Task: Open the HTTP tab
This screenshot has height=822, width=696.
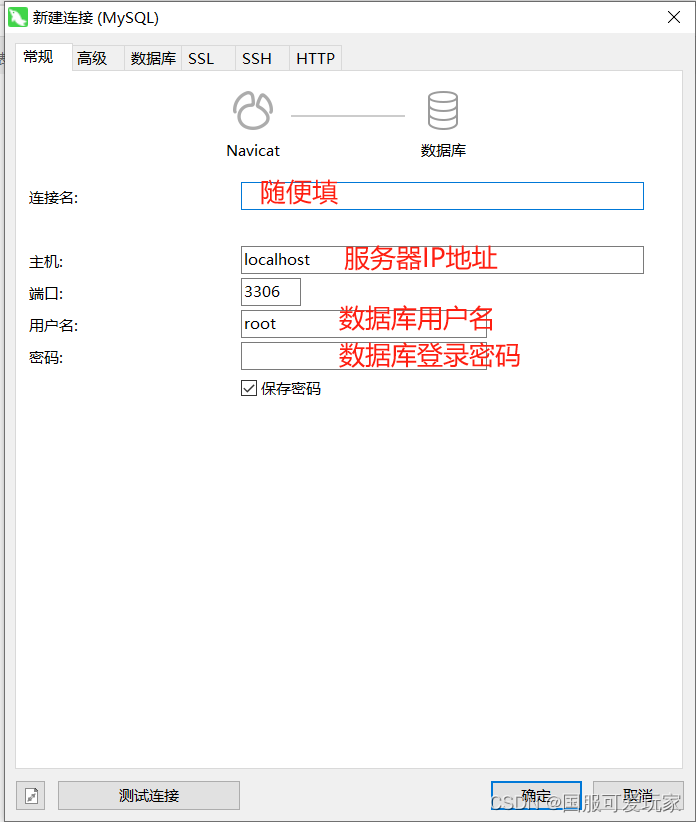Action: 316,58
